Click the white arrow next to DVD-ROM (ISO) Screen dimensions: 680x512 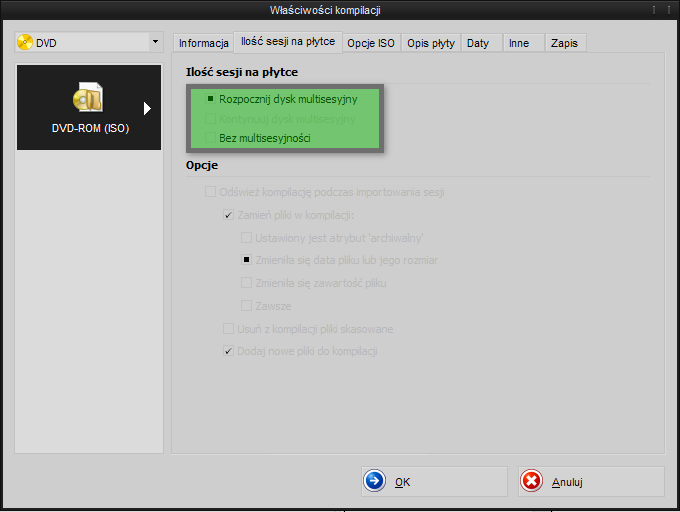tap(147, 108)
